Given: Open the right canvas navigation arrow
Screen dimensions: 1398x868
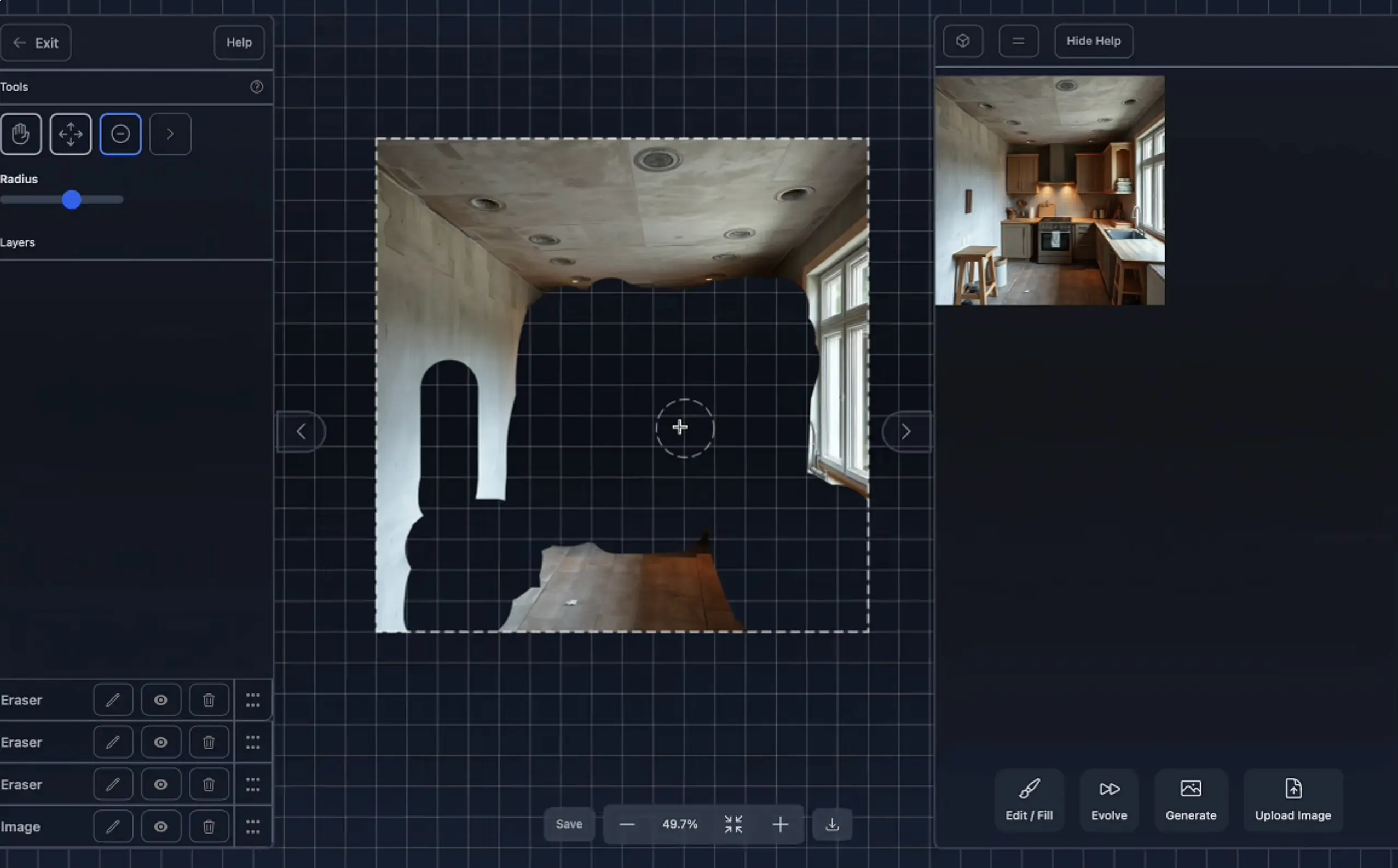Looking at the screenshot, I should [905, 431].
